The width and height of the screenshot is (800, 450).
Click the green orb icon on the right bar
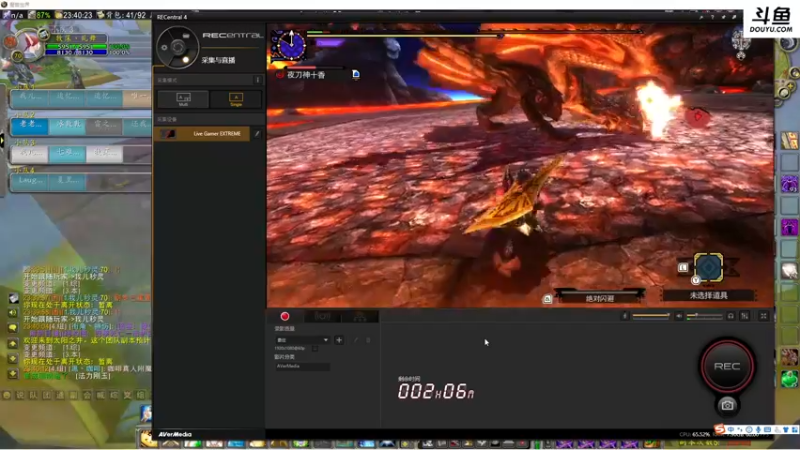(x=789, y=379)
